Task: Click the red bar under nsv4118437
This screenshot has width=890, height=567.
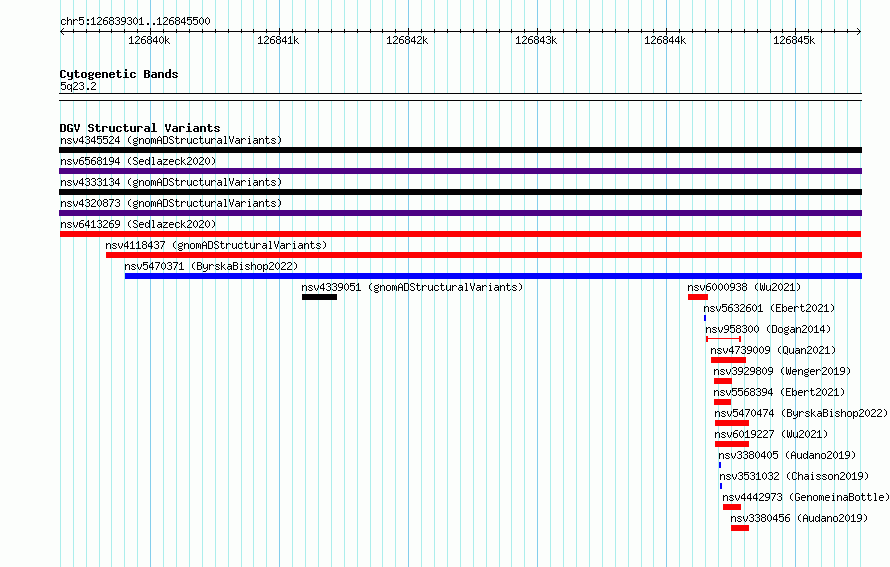Action: [484, 255]
